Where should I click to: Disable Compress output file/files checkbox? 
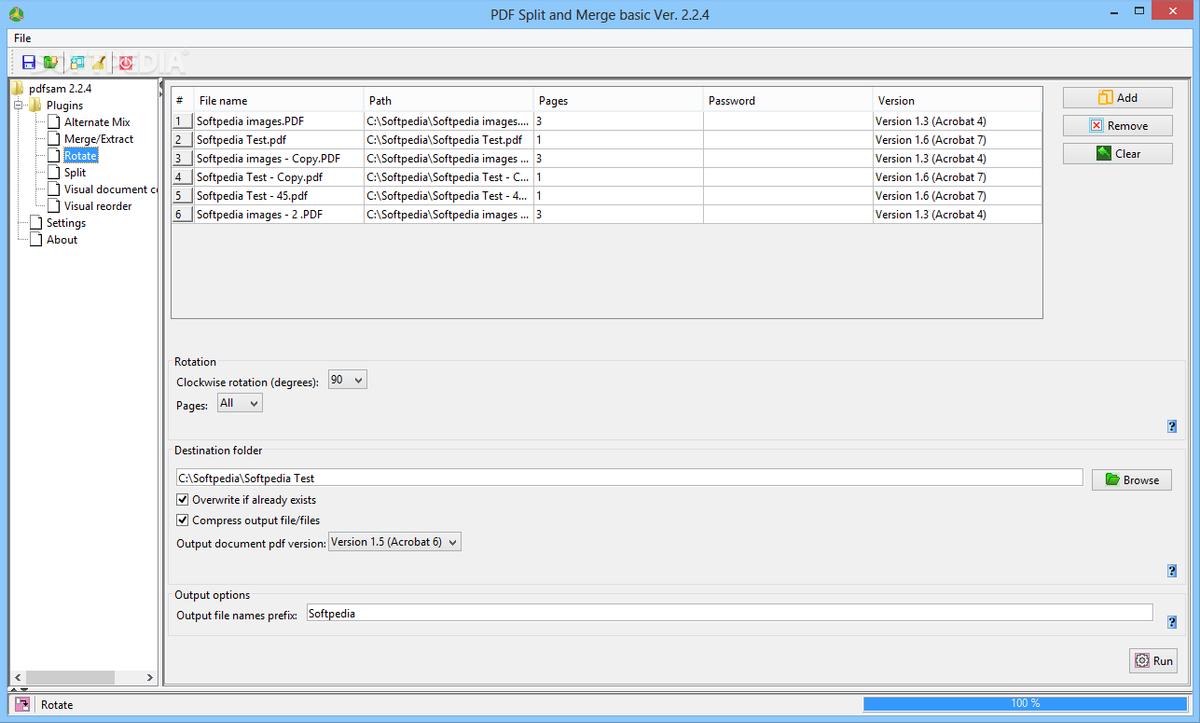tap(182, 520)
